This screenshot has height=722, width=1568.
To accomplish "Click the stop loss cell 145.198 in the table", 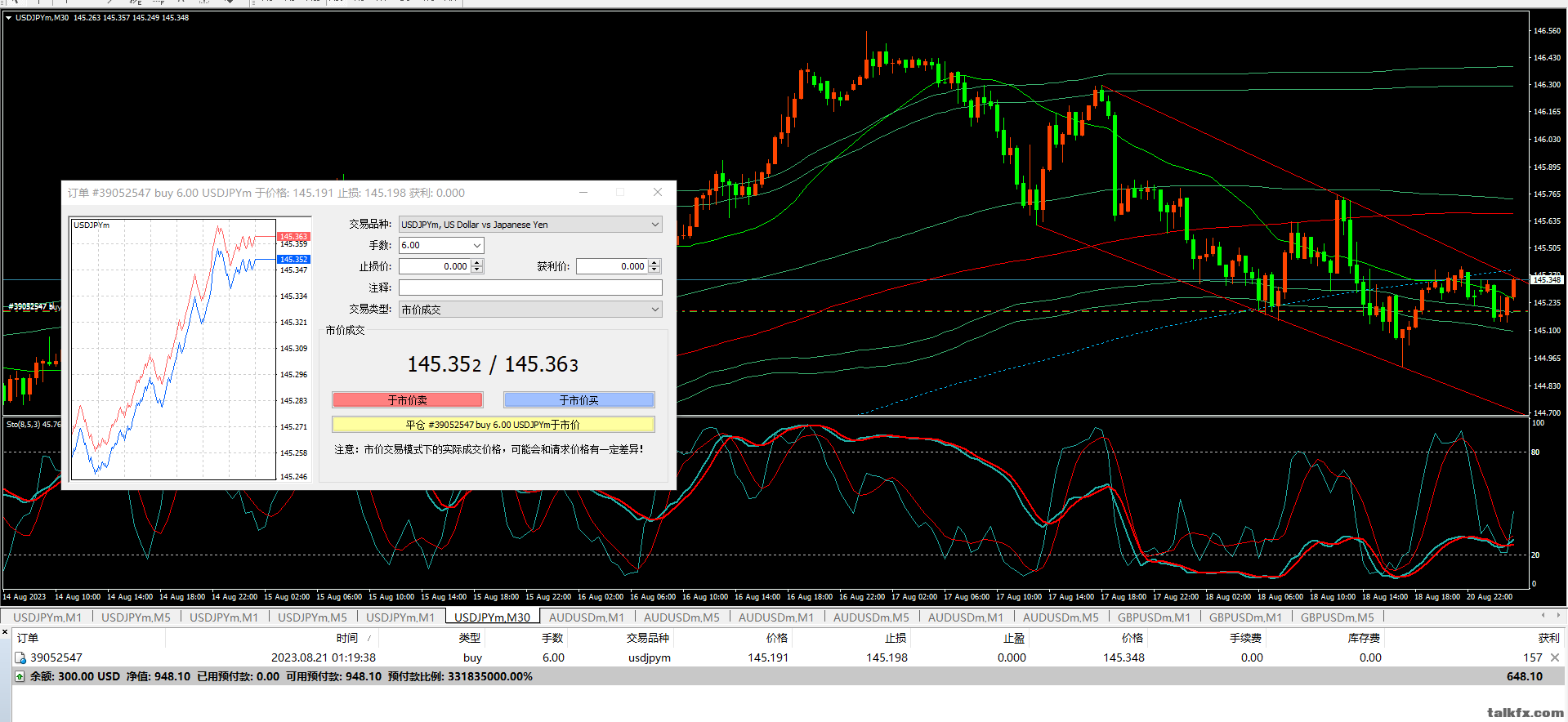I will (887, 657).
